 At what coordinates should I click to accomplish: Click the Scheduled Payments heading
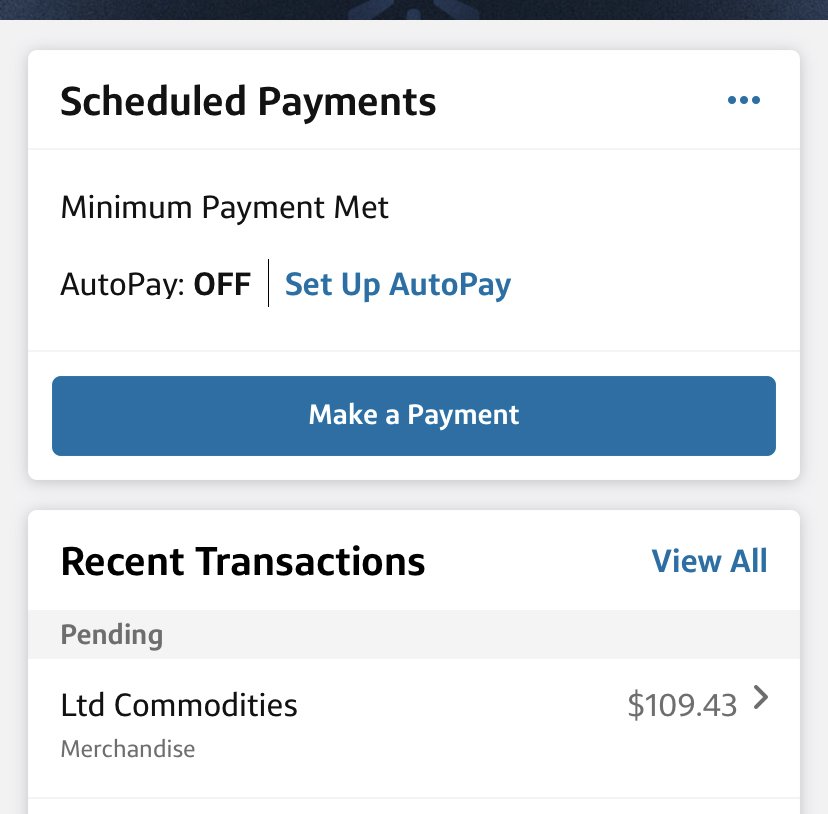point(248,102)
